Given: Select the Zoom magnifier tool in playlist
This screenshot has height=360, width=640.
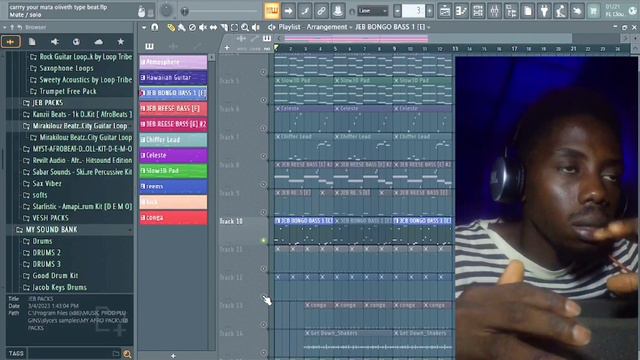Looking at the screenshot, I should tap(245, 27).
